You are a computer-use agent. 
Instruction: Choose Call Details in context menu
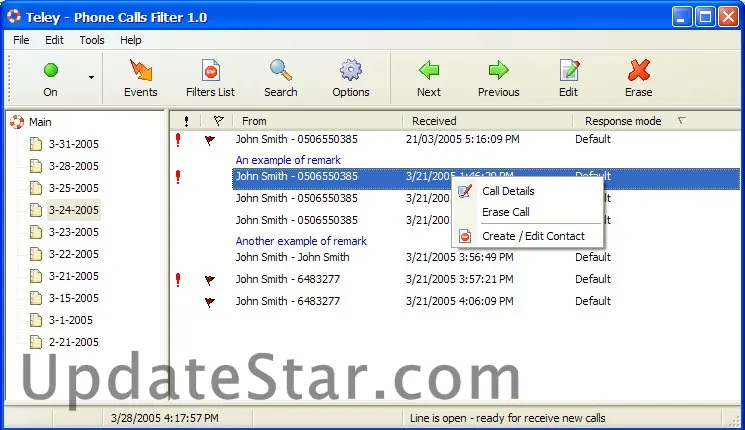(x=527, y=191)
